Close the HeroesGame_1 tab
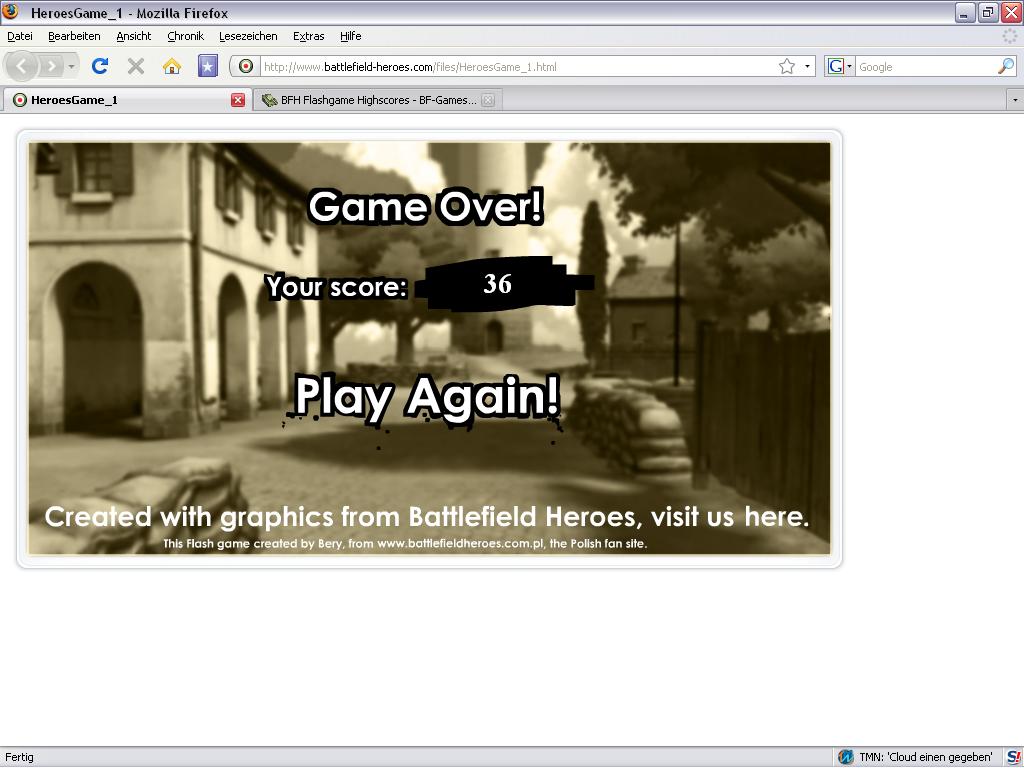Image resolution: width=1024 pixels, height=768 pixels. 238,100
